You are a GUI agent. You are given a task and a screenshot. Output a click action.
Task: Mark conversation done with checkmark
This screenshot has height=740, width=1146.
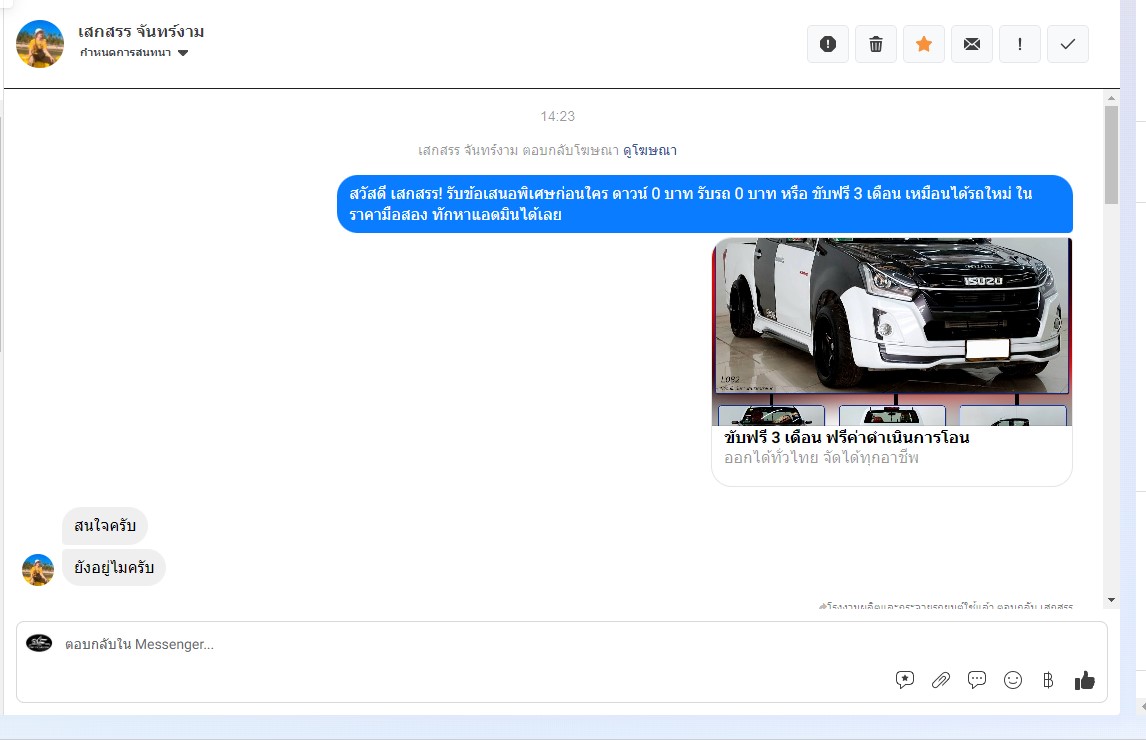point(1068,44)
